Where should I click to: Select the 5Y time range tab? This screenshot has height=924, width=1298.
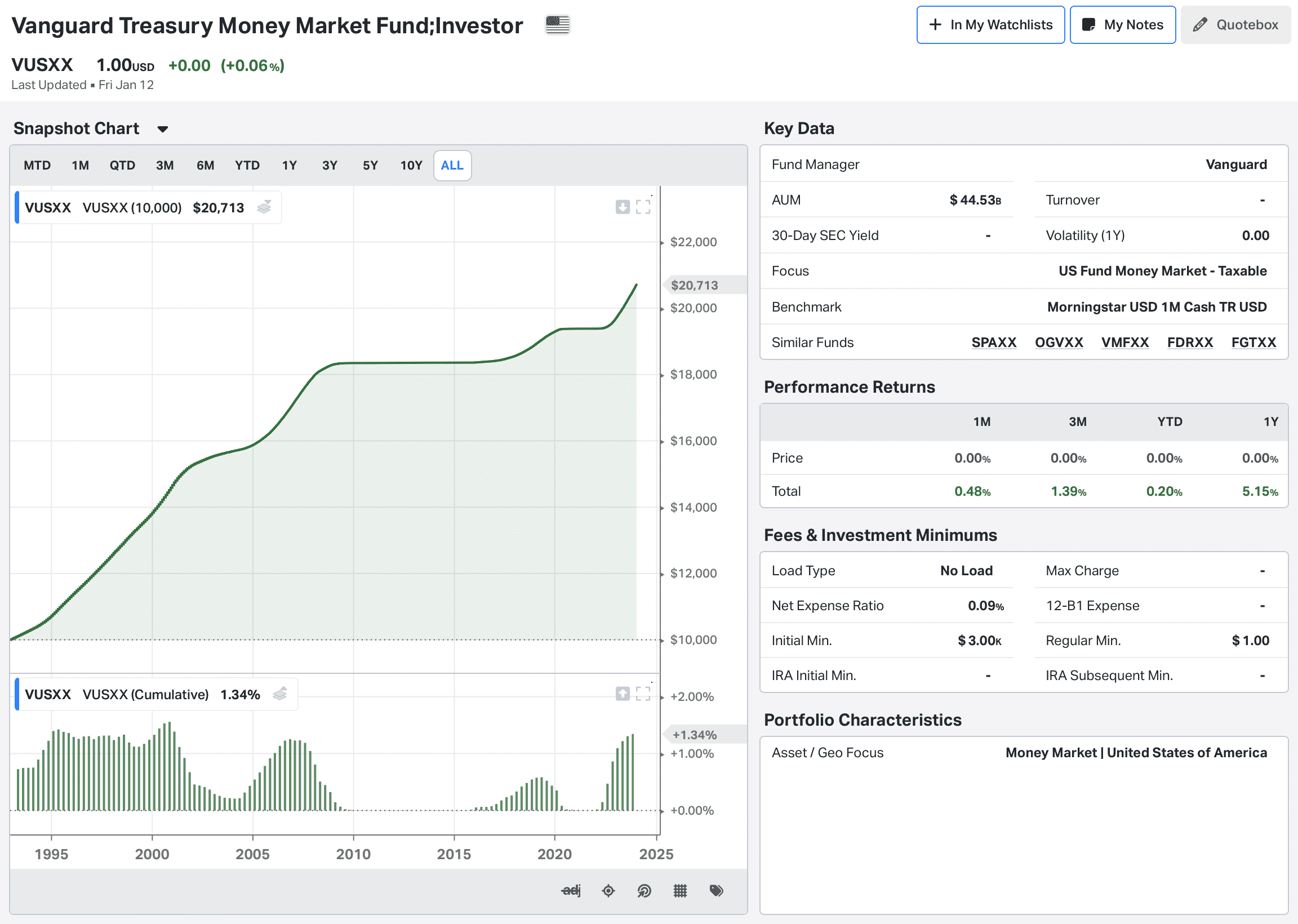click(370, 166)
